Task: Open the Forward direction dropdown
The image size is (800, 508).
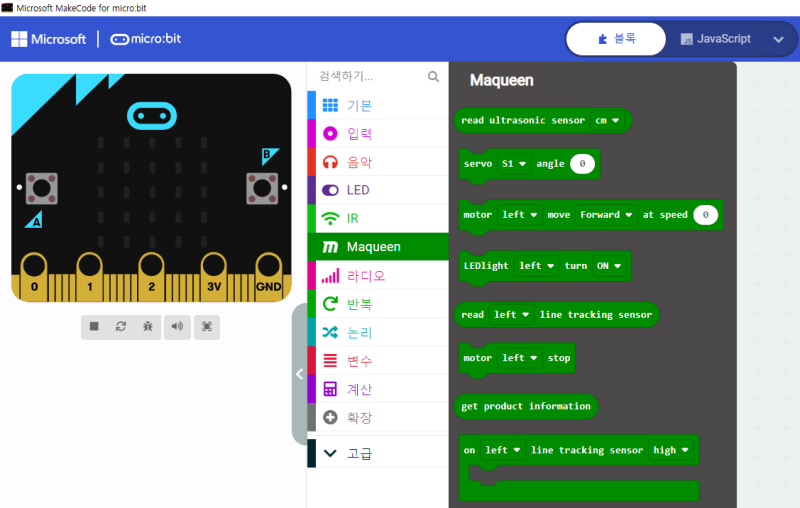Action: click(x=606, y=215)
